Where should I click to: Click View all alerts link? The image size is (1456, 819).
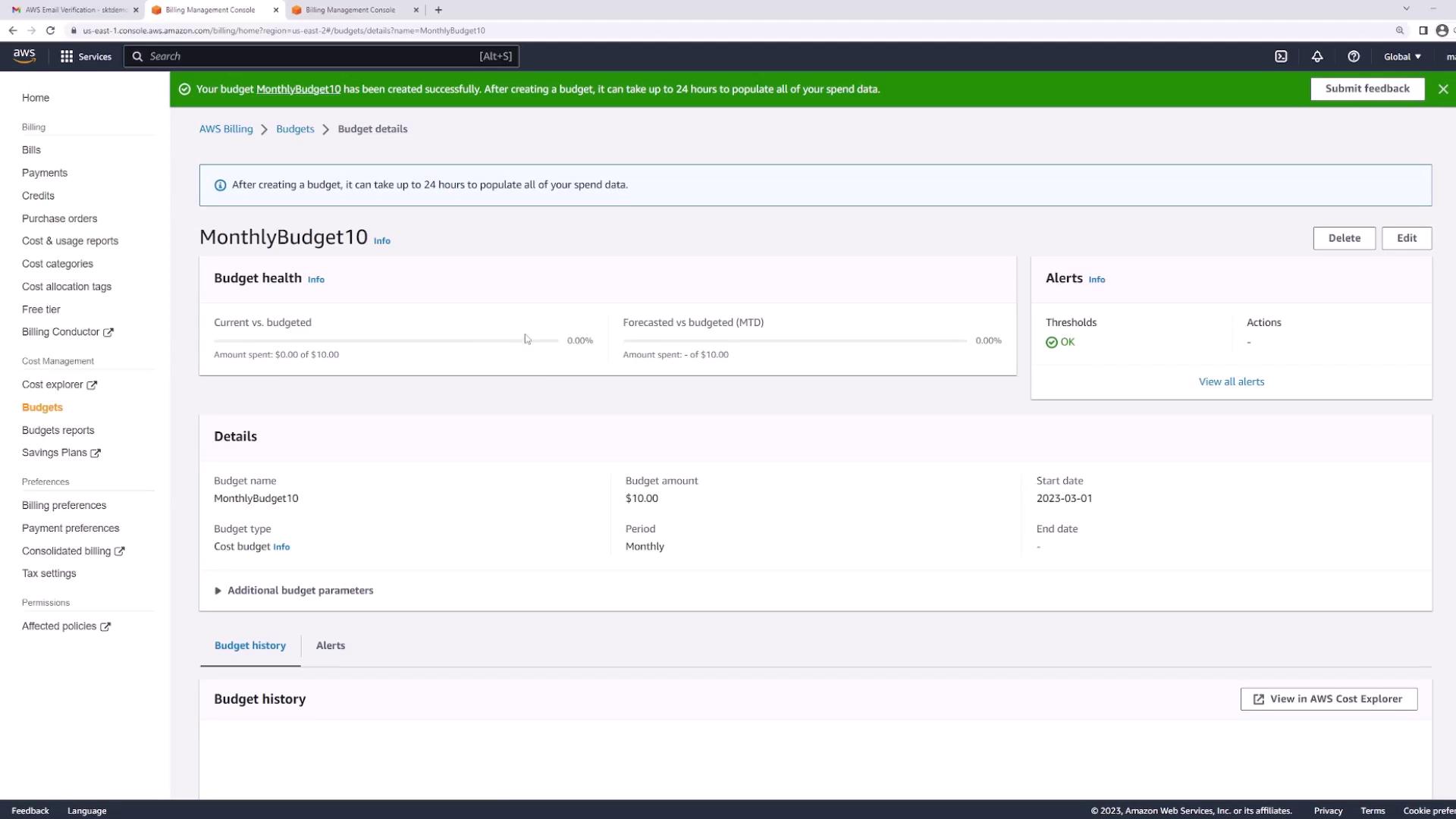1232,382
